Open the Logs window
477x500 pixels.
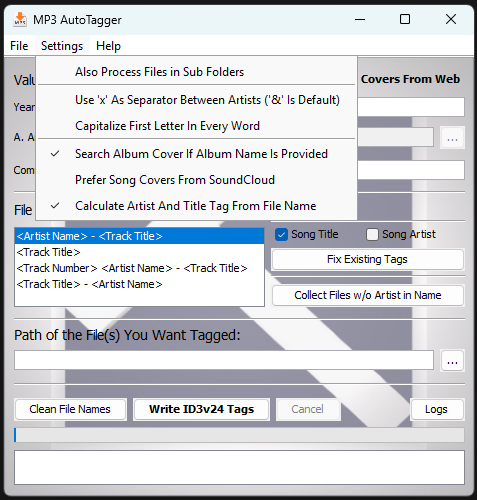click(436, 409)
